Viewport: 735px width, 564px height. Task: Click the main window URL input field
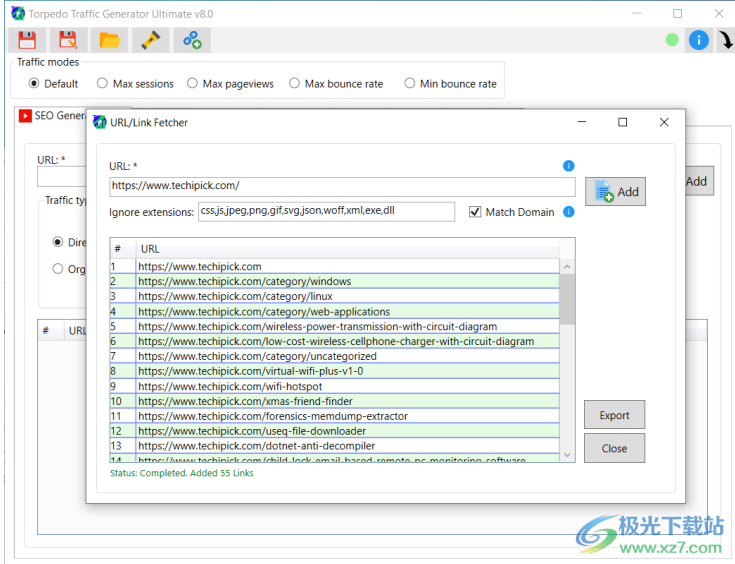tap(61, 177)
